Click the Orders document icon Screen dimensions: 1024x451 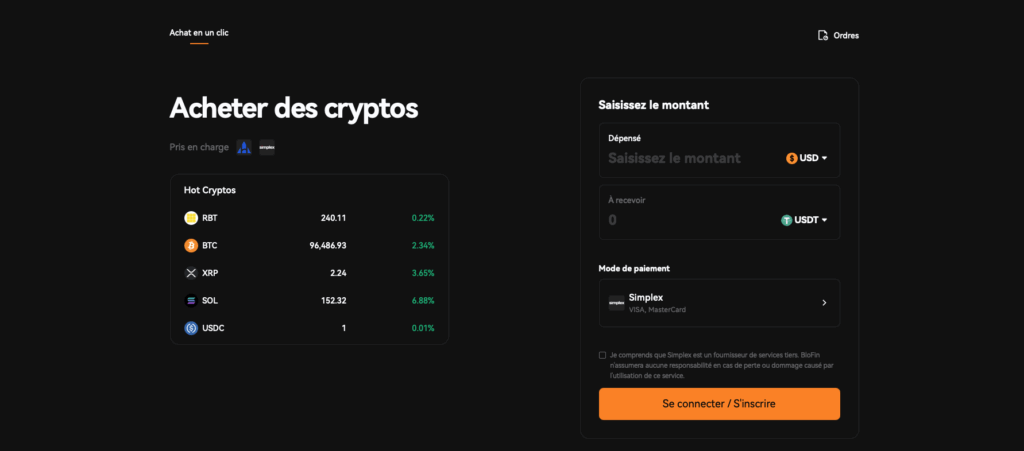[x=823, y=35]
